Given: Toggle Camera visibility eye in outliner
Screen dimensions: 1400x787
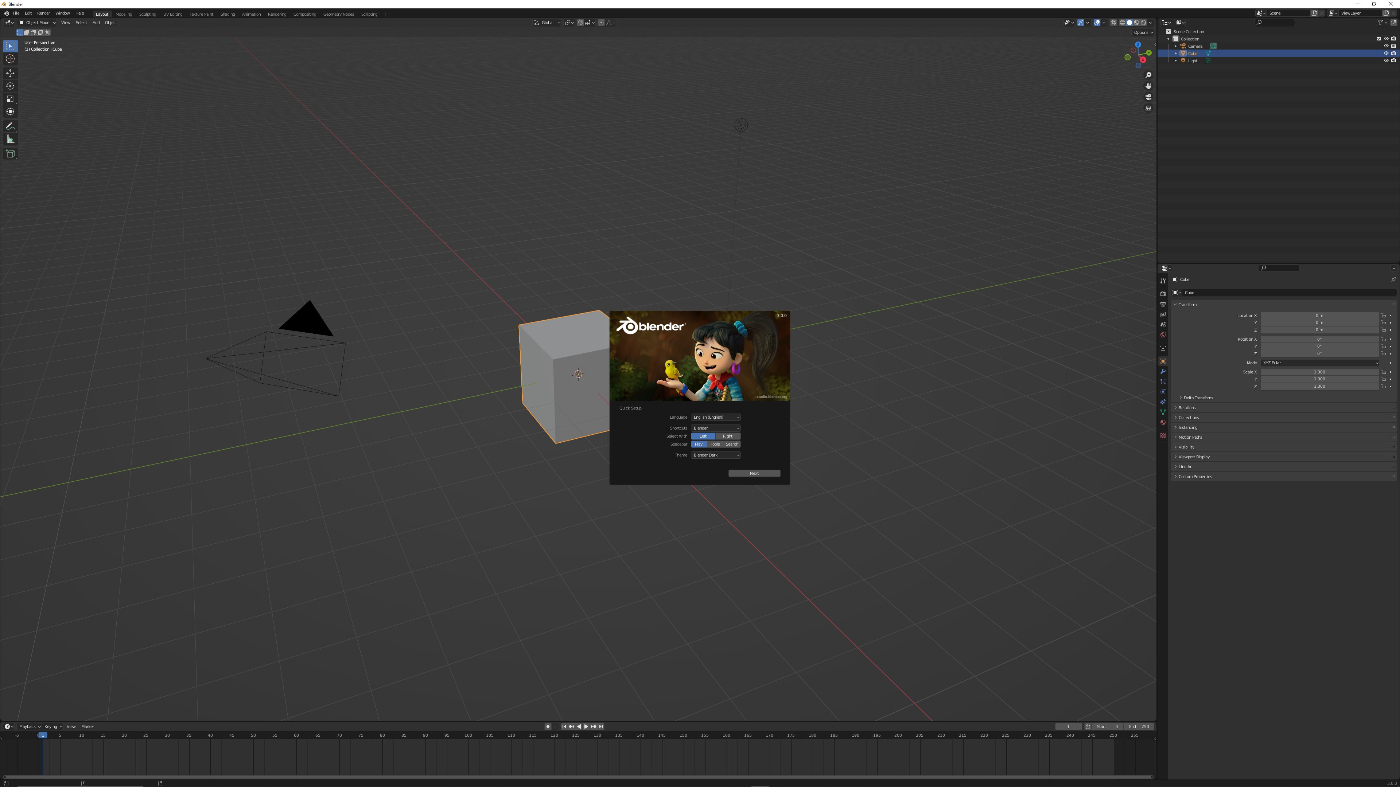Looking at the screenshot, I should [1386, 46].
